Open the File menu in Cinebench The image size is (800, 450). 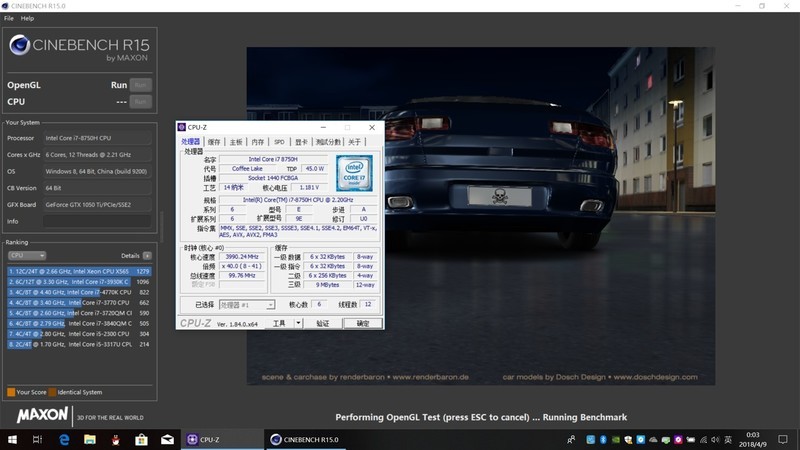[8, 18]
